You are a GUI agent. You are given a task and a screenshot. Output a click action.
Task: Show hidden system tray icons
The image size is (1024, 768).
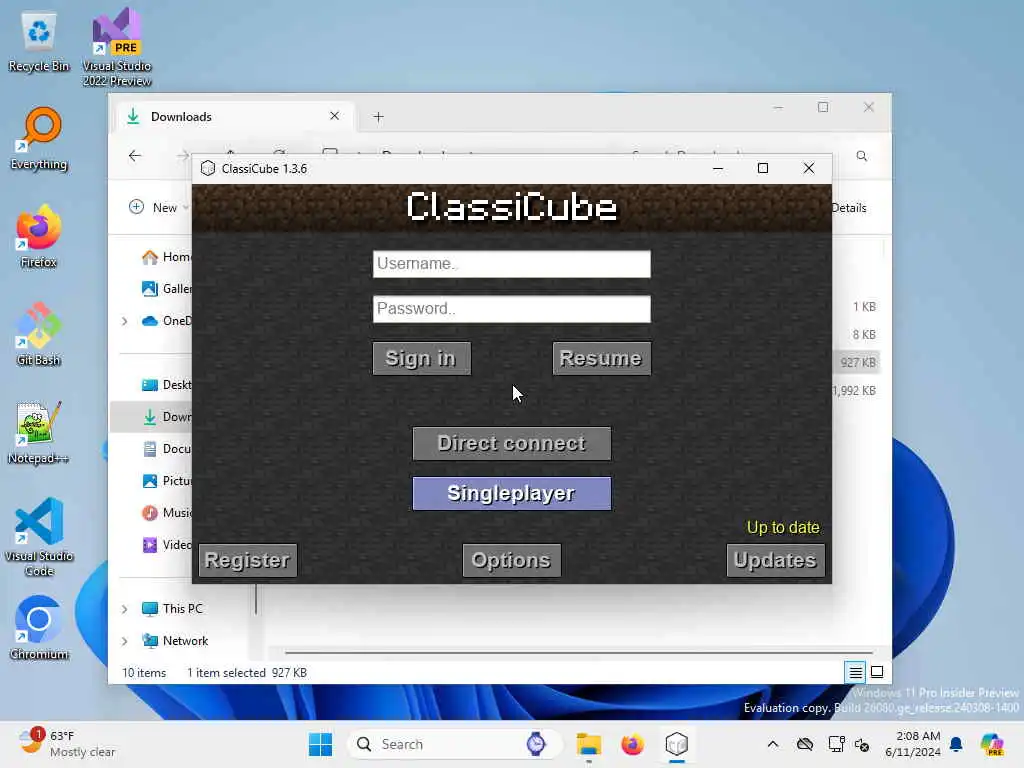[773, 744]
